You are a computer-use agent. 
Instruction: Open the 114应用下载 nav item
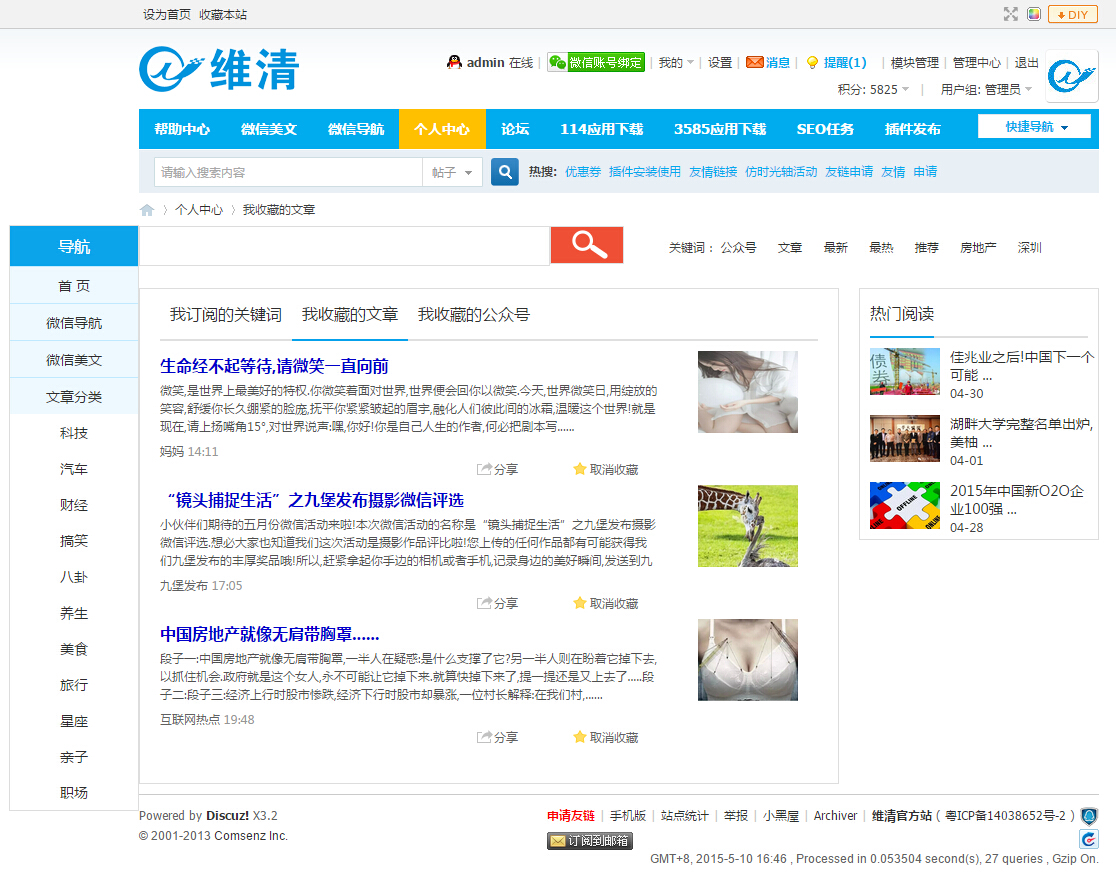point(601,129)
